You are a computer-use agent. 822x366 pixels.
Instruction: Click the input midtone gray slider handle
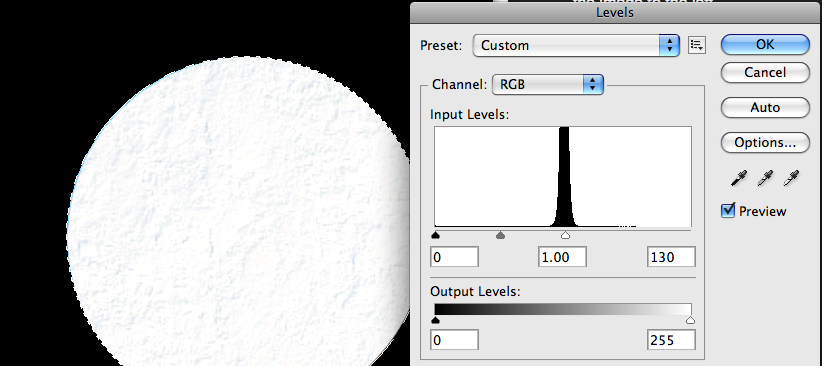pos(501,235)
